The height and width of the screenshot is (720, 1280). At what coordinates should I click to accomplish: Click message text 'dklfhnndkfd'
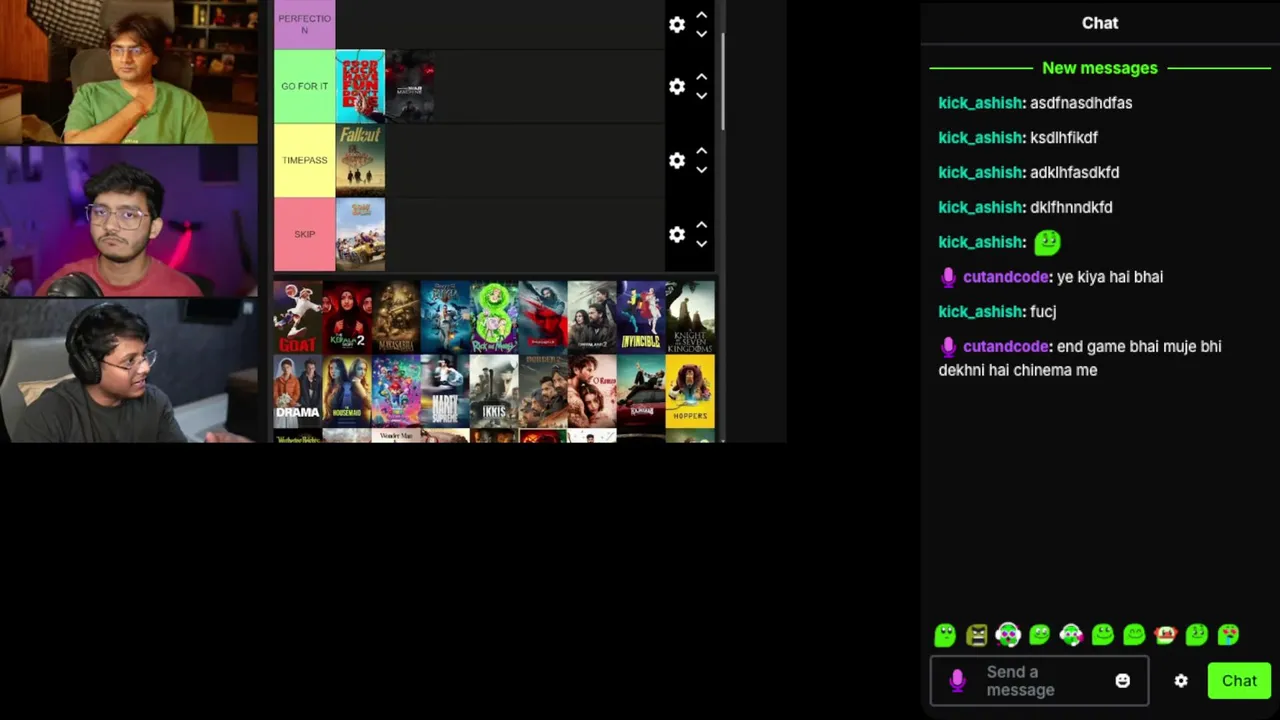click(1071, 208)
